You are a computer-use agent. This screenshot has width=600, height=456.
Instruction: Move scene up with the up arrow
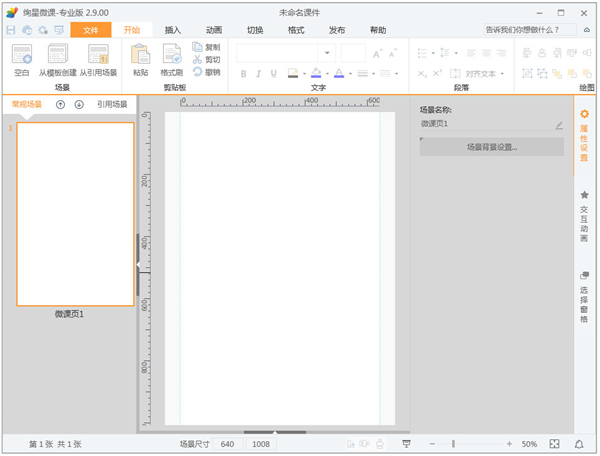(61, 104)
